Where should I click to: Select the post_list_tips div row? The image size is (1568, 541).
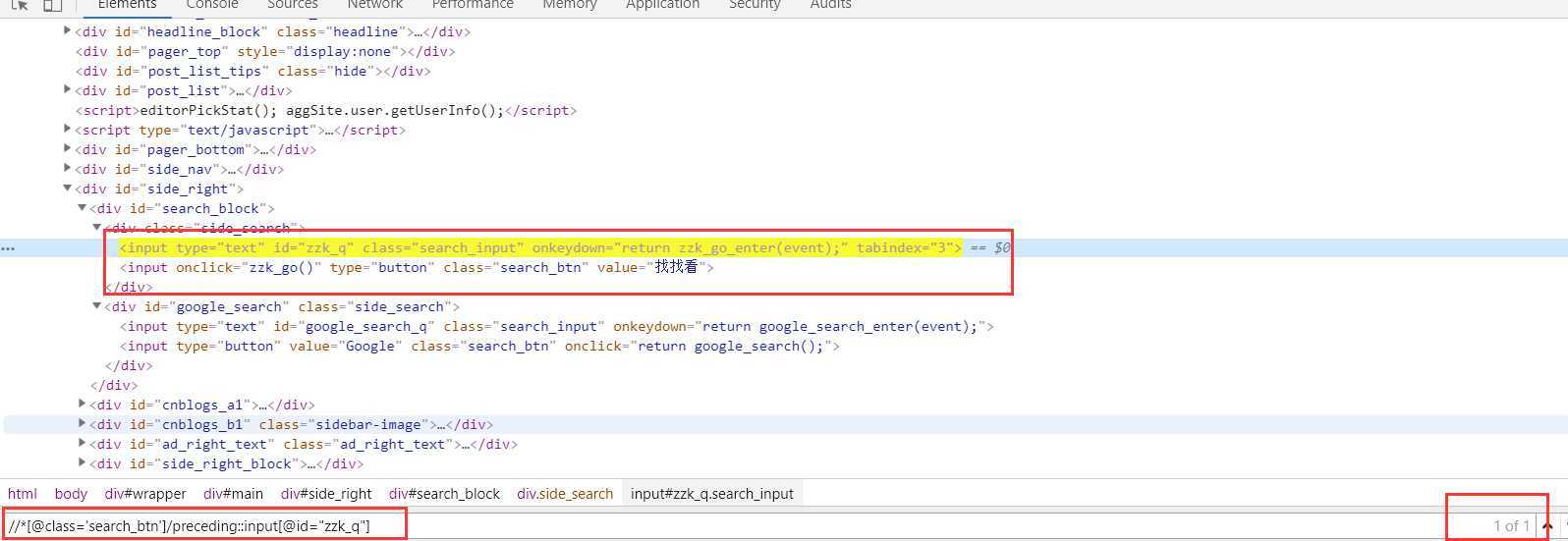click(252, 71)
